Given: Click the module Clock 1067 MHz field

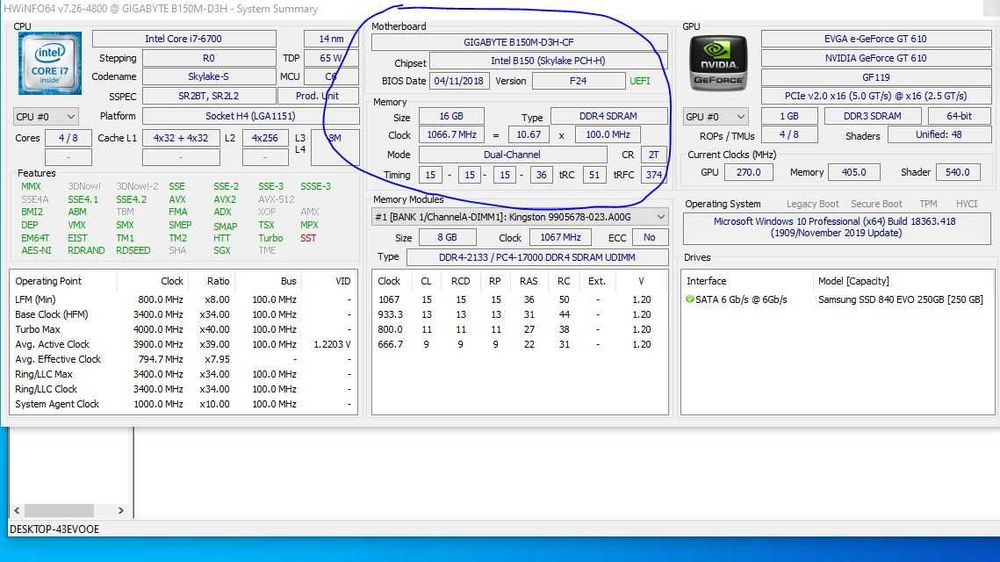Looking at the screenshot, I should [561, 237].
